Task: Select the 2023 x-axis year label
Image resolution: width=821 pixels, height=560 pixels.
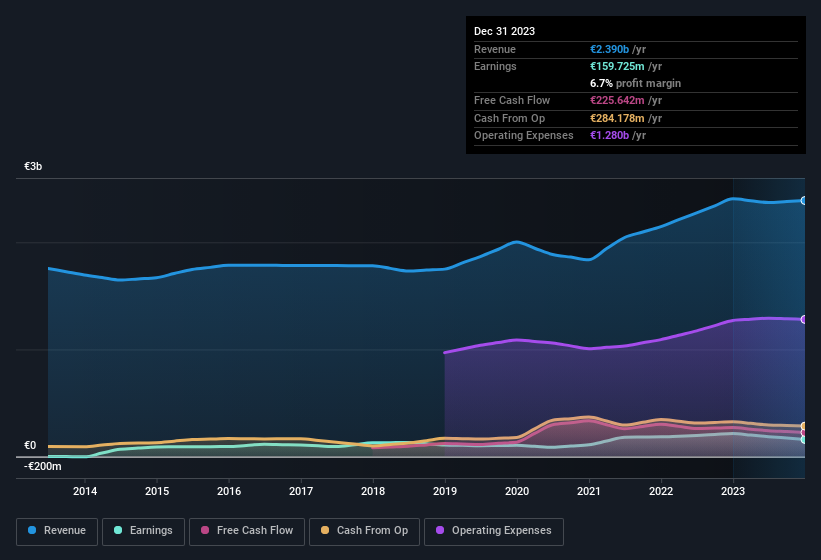Action: tap(733, 491)
